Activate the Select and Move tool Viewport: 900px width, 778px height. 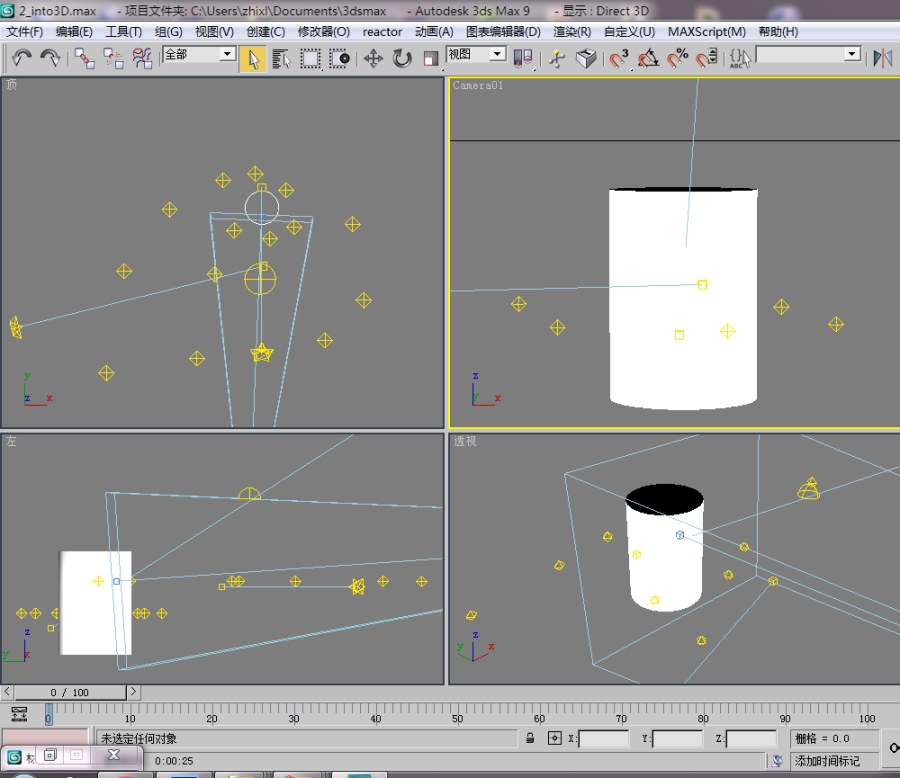click(373, 58)
